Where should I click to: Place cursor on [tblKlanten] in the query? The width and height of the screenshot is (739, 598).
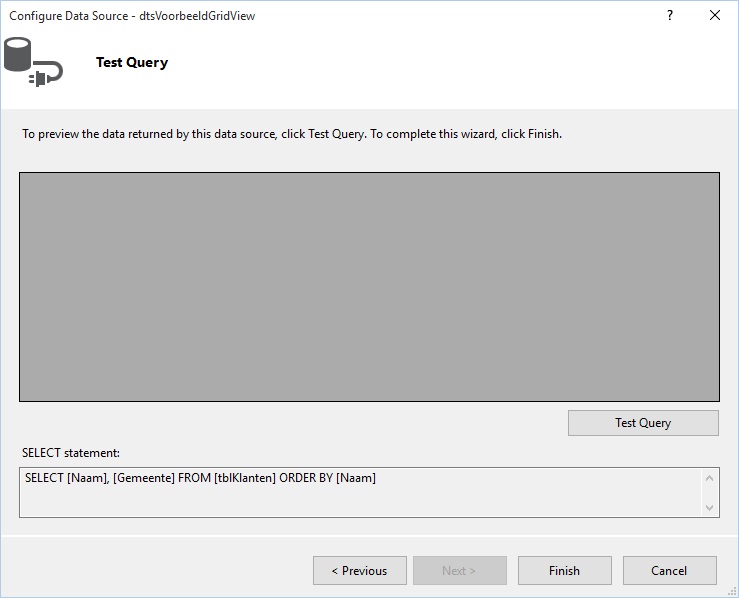pyautogui.click(x=245, y=478)
